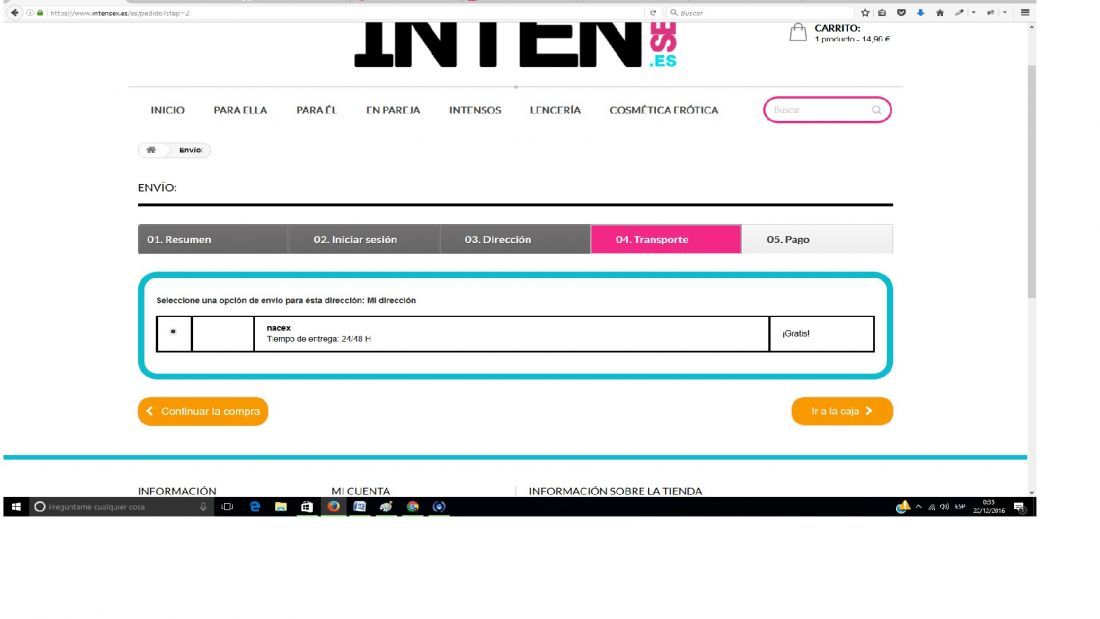Click the Cortana microphone icon

pos(203,507)
